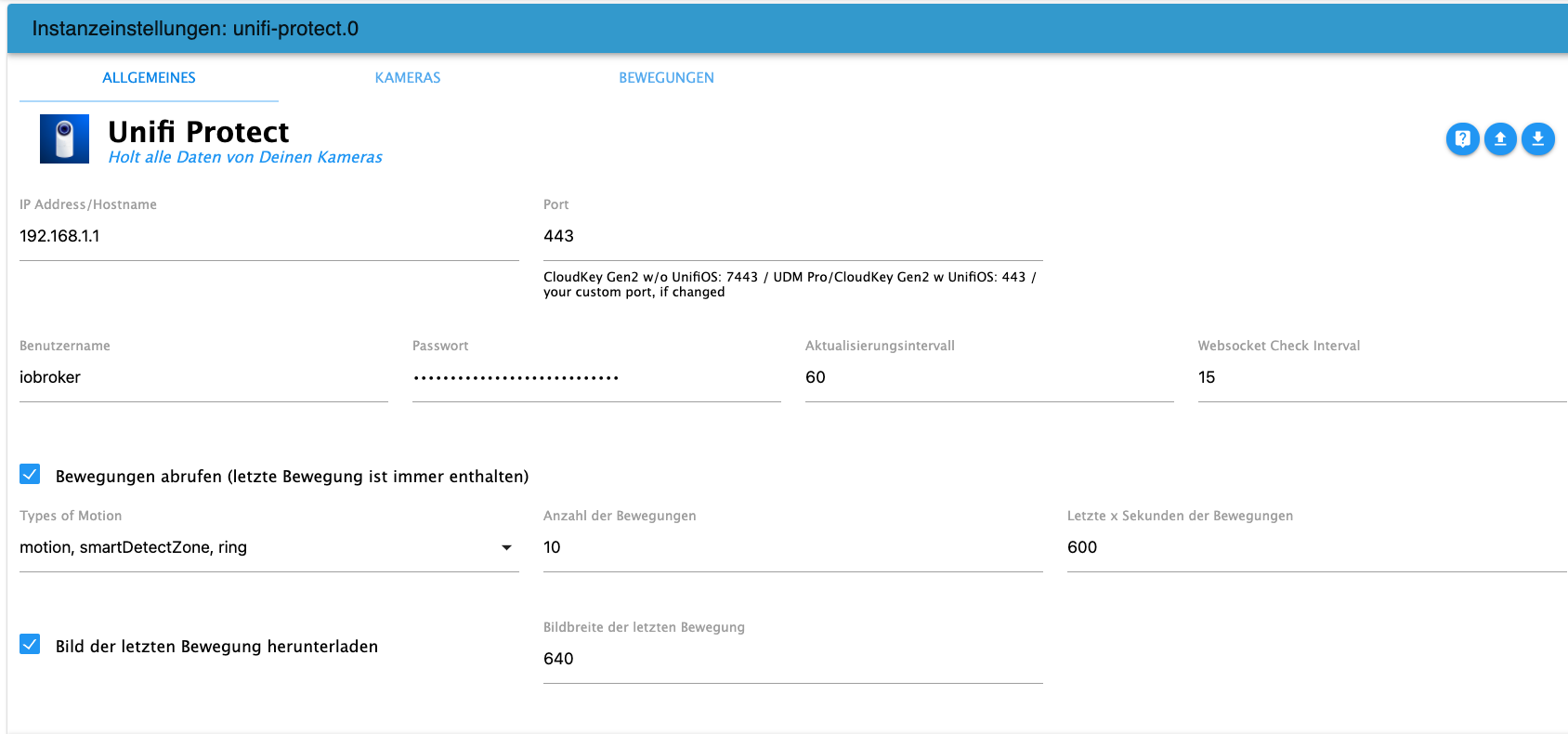Screen dimensions: 1568x734
Task: Switch to the Allgemeines tab
Action: pyautogui.click(x=149, y=78)
